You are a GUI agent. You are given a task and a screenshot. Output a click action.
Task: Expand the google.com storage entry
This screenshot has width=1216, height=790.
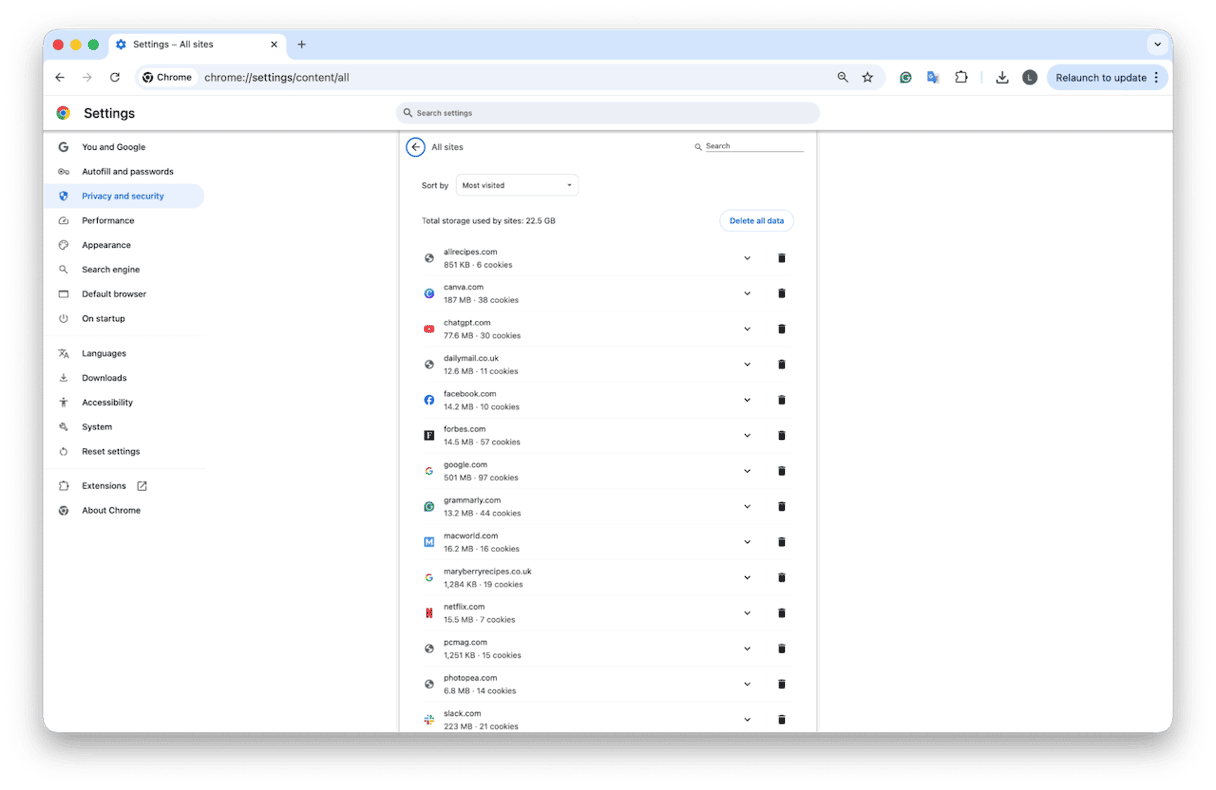[747, 470]
